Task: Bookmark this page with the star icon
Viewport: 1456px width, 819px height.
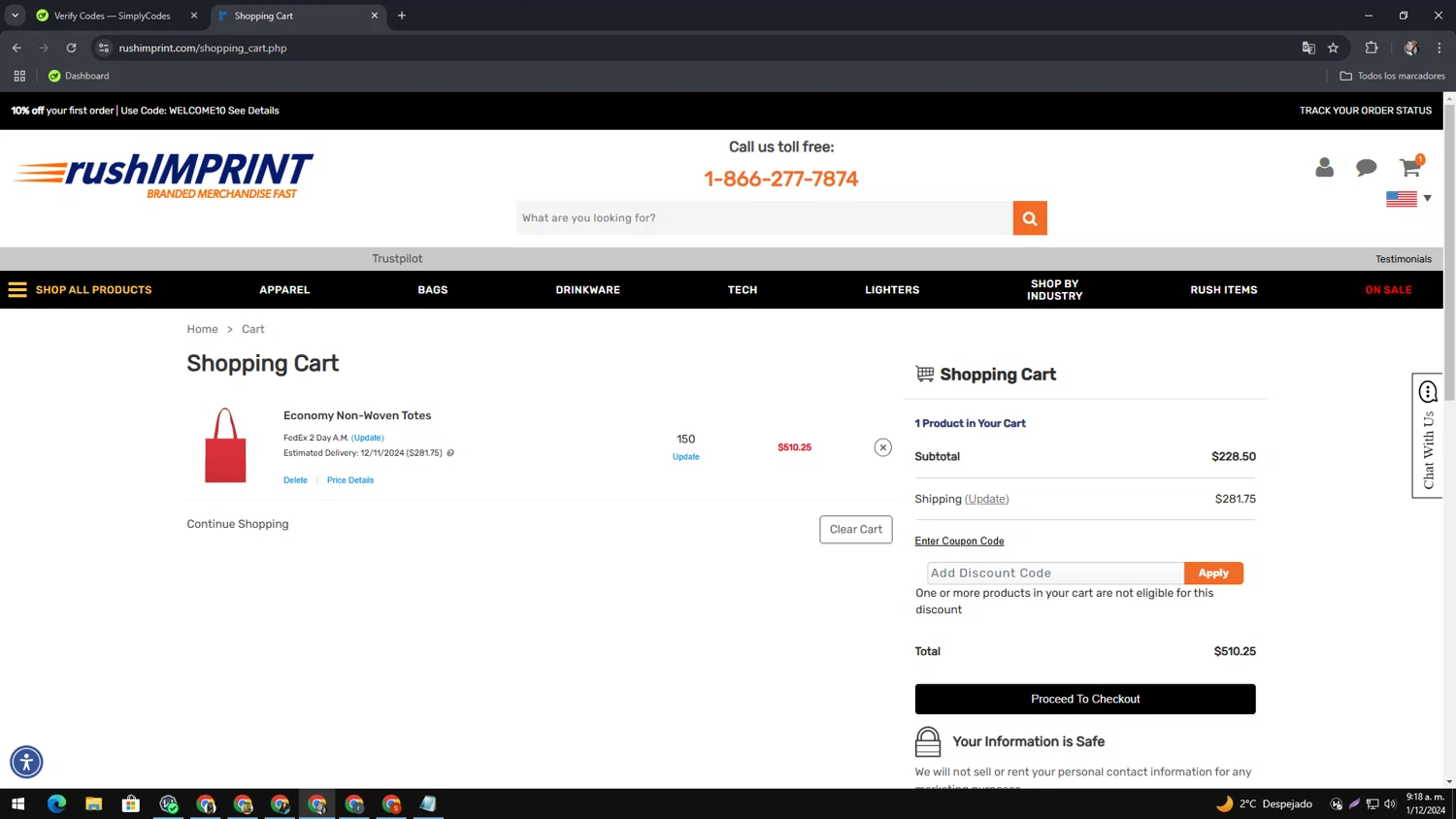Action: [x=1333, y=48]
